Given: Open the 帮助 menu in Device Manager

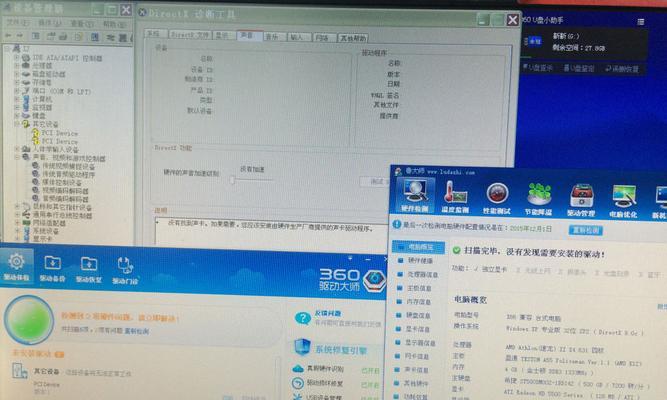Looking at the screenshot, I should 114,24.
